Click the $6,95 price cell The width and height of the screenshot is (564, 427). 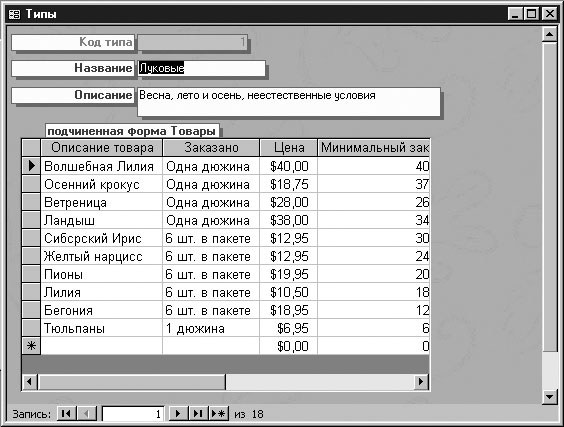pyautogui.click(x=288, y=328)
